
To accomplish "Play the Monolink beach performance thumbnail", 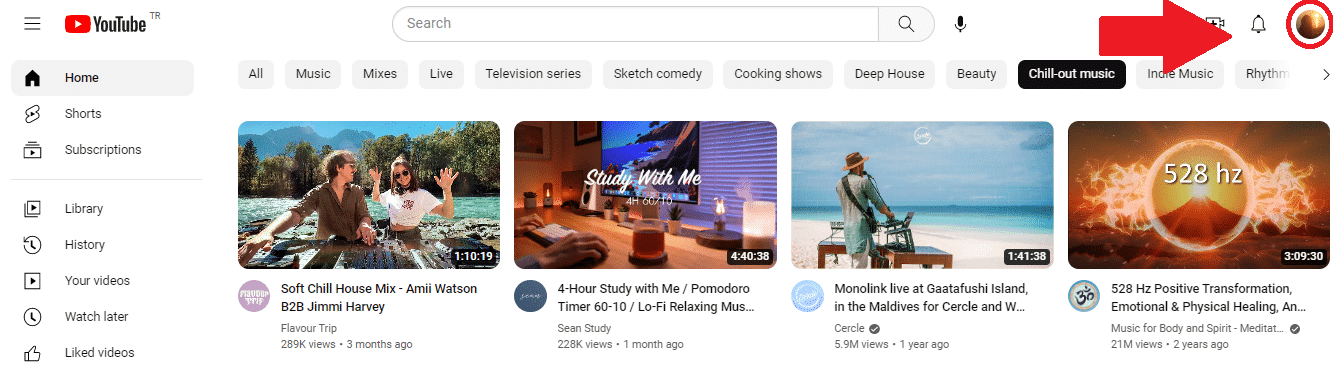I will tap(922, 195).
